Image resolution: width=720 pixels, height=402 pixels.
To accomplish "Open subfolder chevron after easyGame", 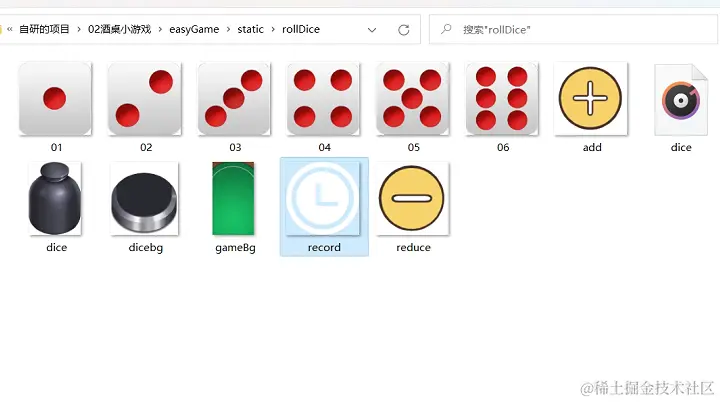I will point(228,29).
